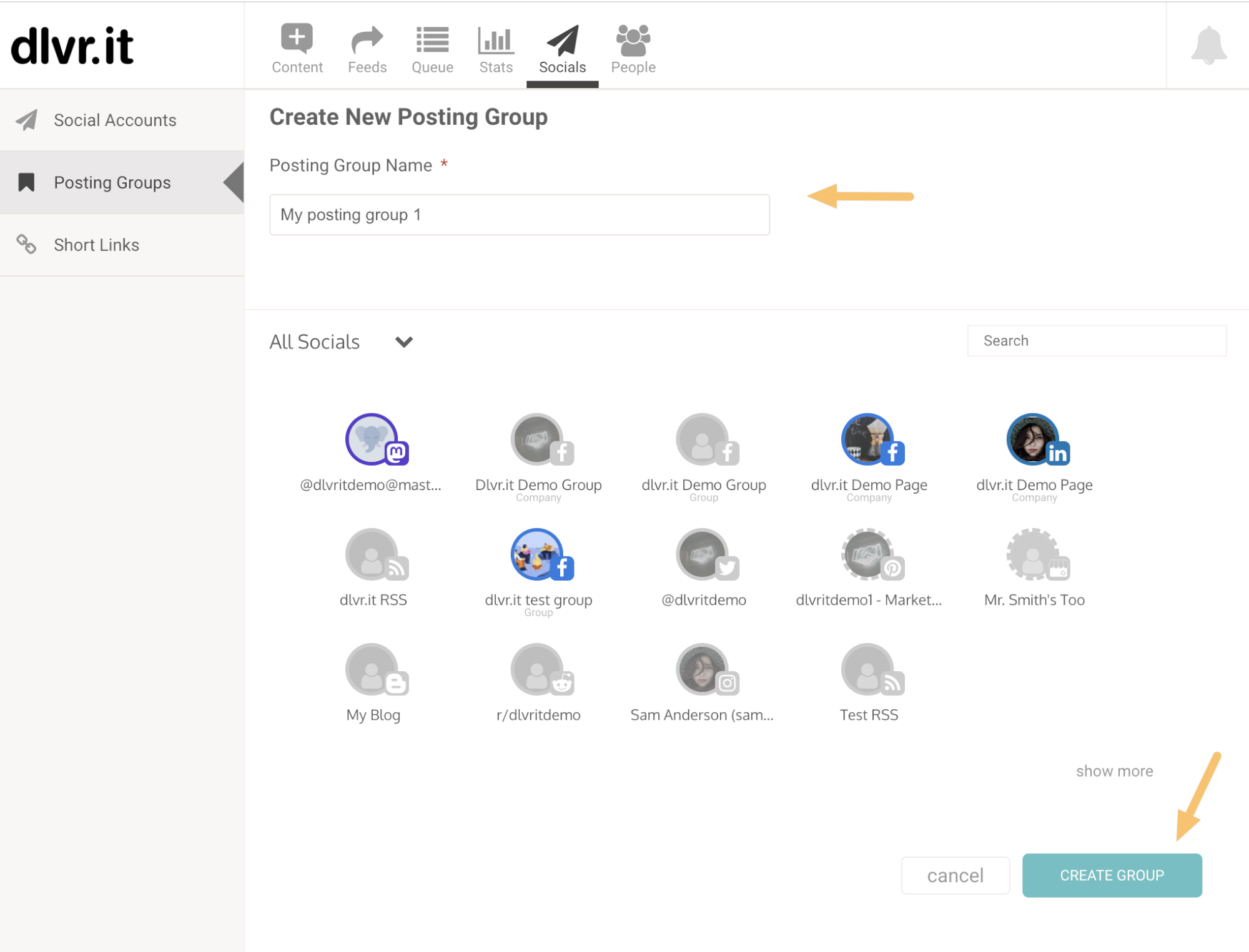Select the Test RSS account
The width and height of the screenshot is (1249, 952).
(x=869, y=669)
